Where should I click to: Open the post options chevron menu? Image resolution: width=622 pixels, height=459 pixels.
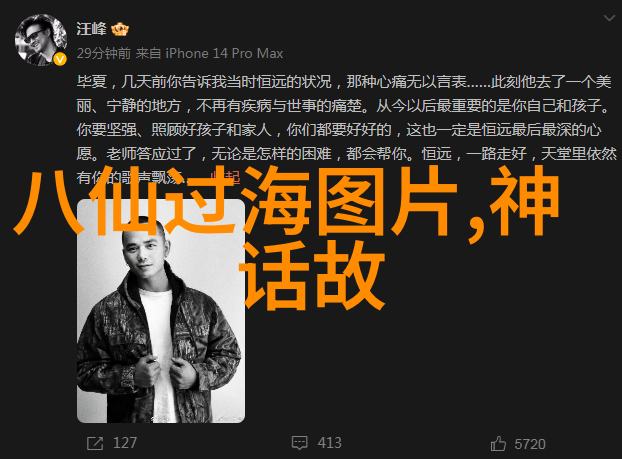pos(609,18)
